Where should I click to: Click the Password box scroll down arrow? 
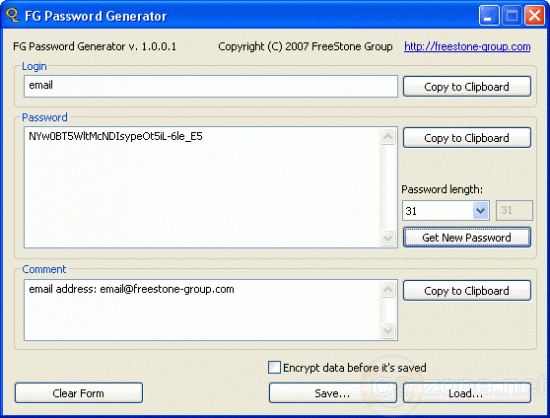coord(388,238)
